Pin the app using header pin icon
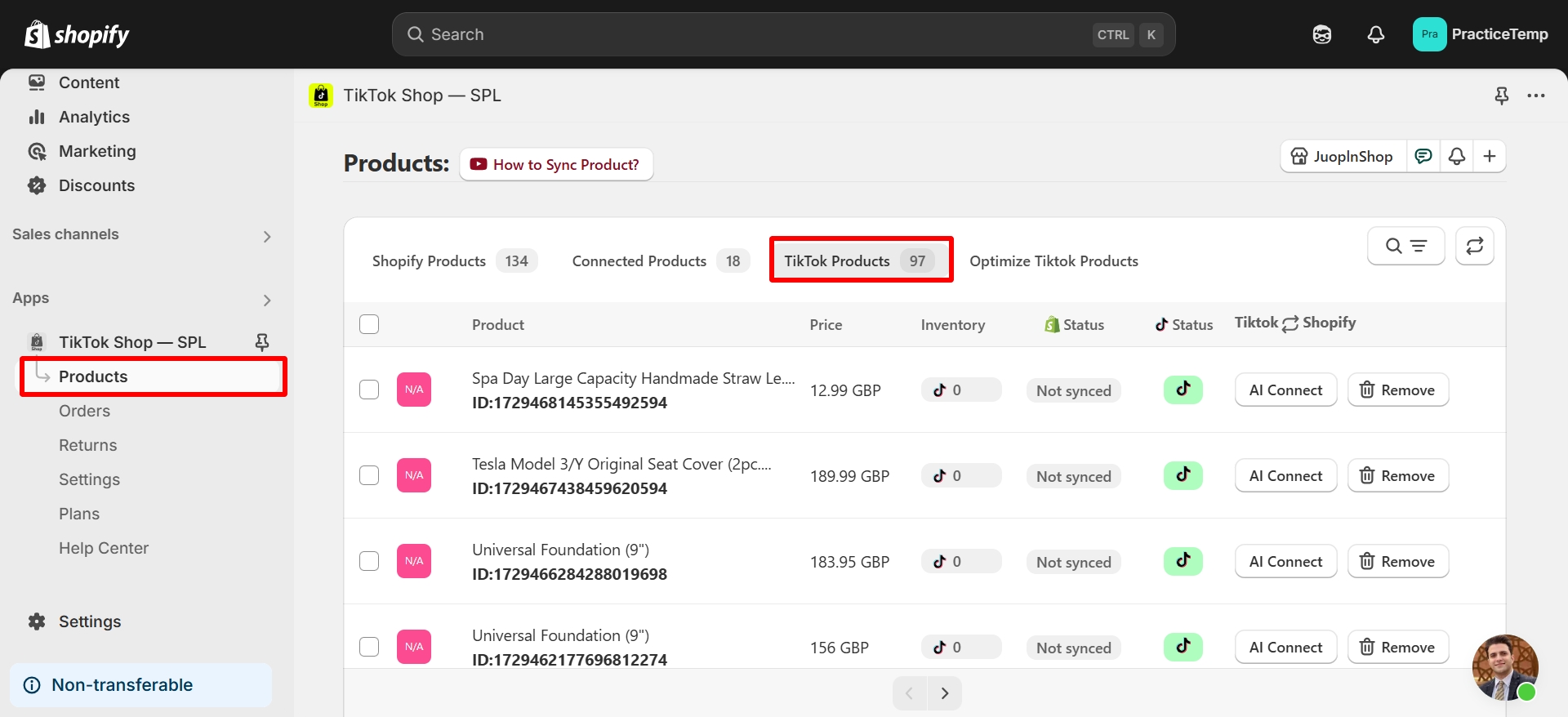 click(1501, 96)
